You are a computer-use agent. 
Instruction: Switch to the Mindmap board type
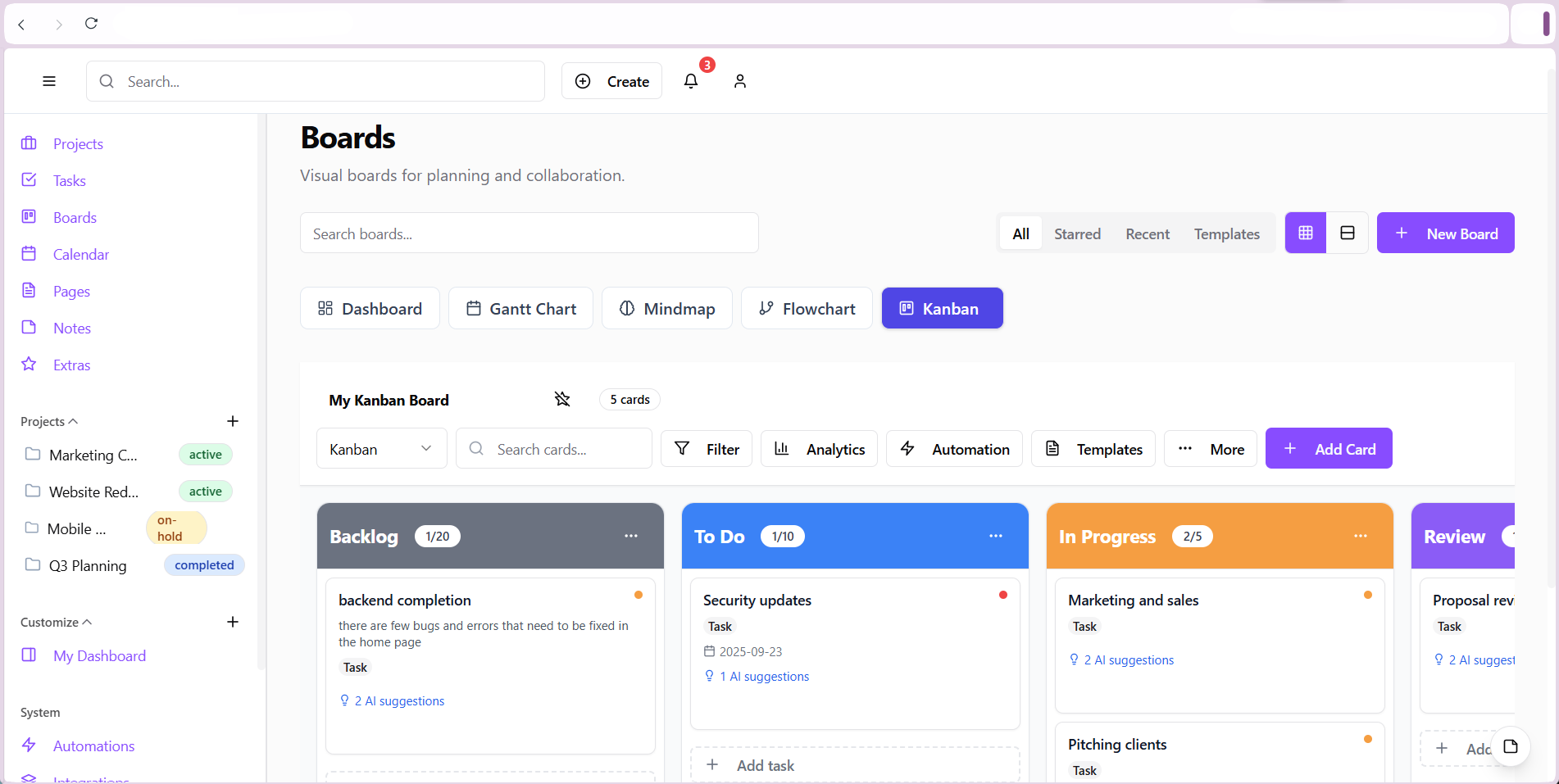(x=666, y=308)
